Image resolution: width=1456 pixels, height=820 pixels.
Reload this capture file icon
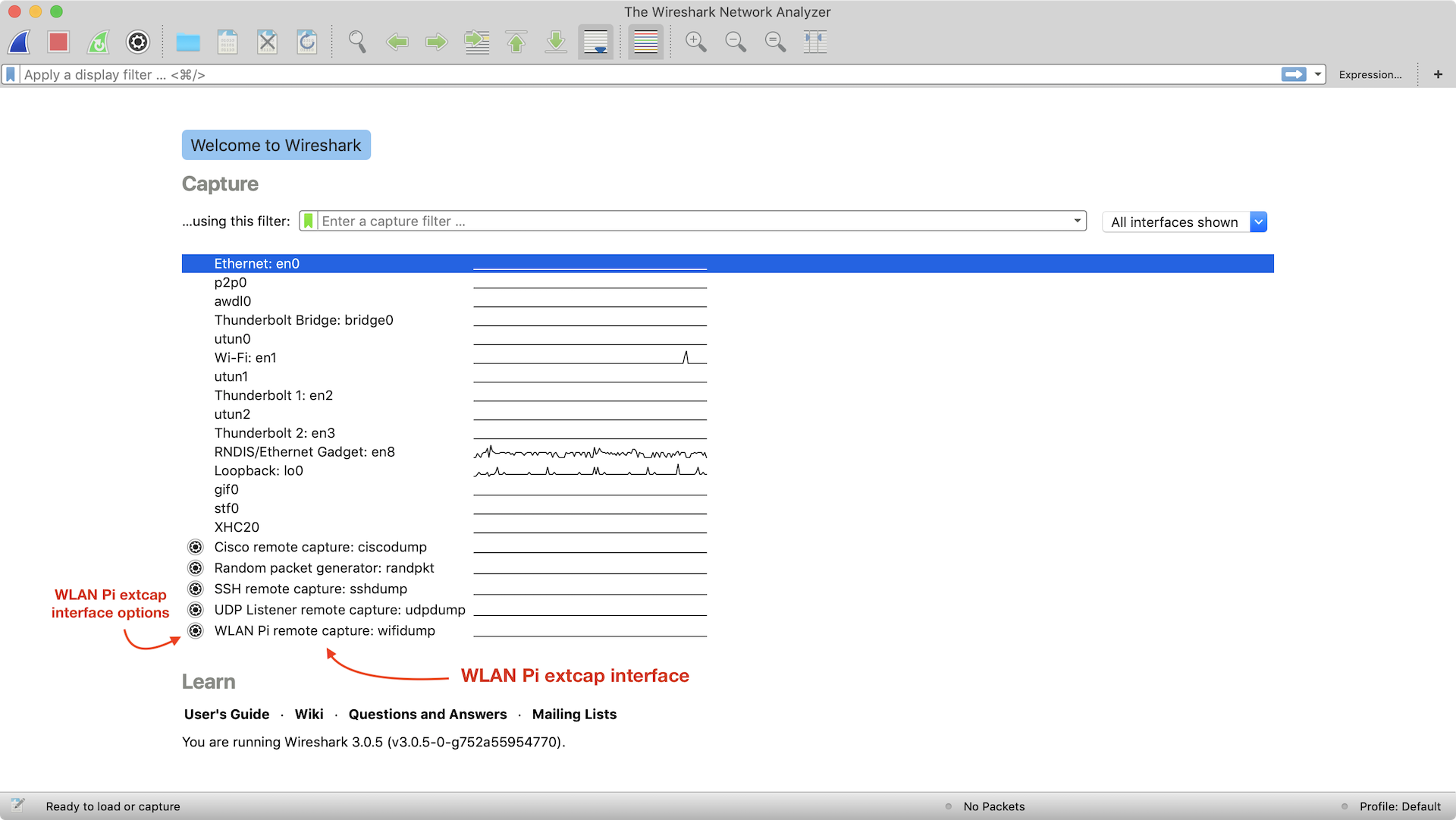[306, 42]
